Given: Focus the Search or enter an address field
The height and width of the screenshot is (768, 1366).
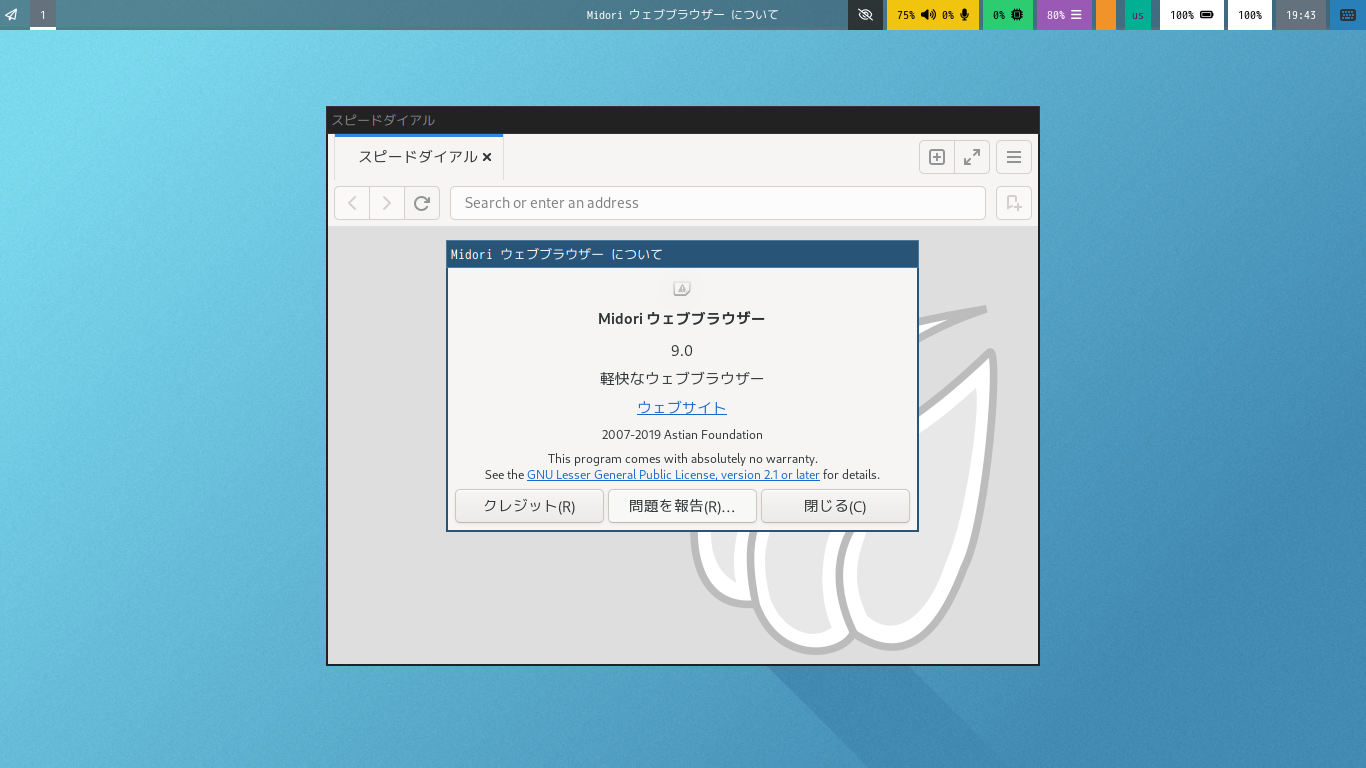Looking at the screenshot, I should click(x=718, y=203).
